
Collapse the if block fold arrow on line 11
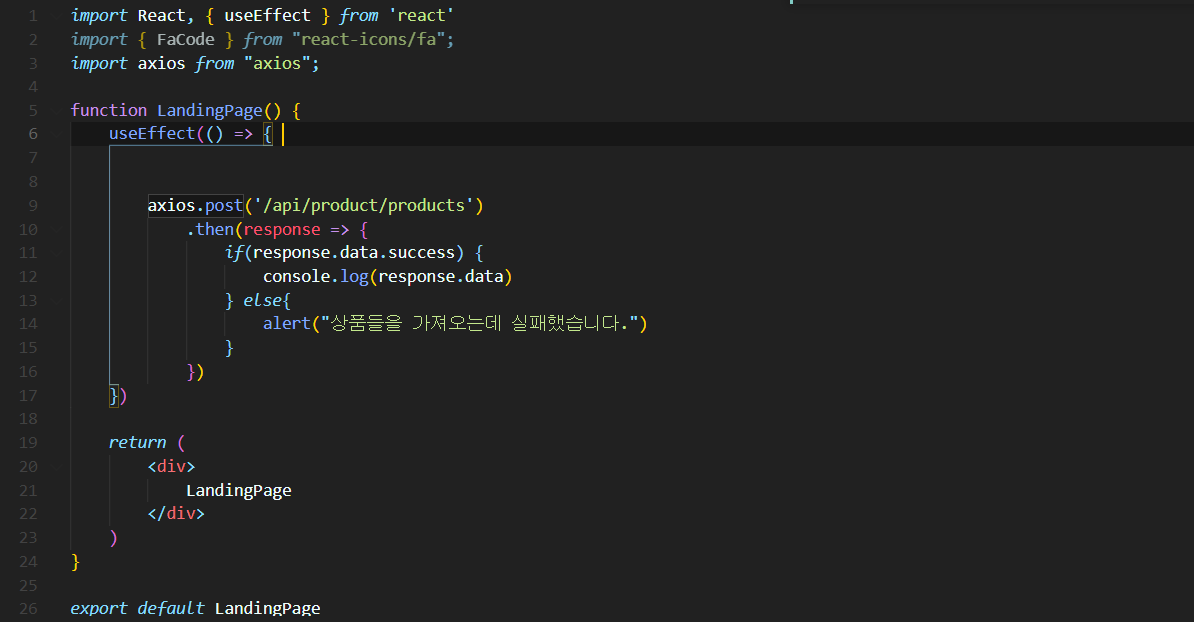pyautogui.click(x=55, y=254)
